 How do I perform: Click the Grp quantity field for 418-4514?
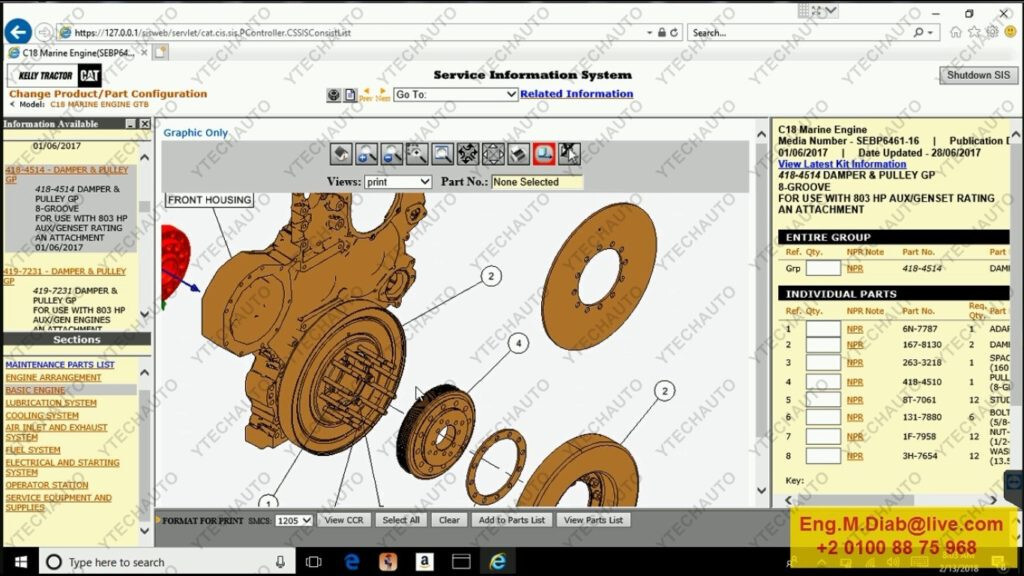click(823, 268)
